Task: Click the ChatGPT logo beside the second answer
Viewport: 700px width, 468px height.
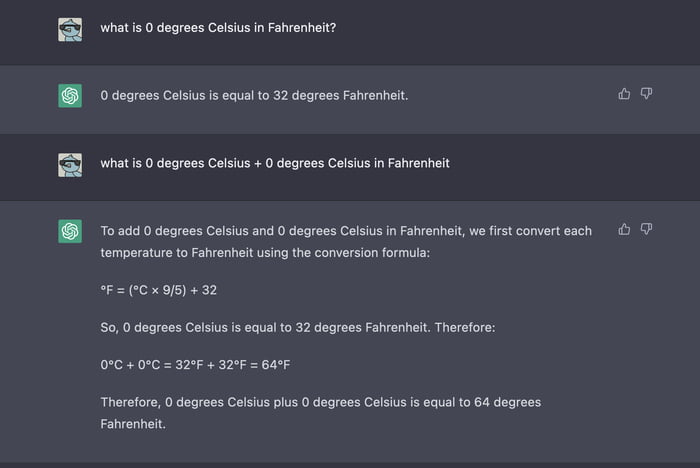Action: click(70, 231)
